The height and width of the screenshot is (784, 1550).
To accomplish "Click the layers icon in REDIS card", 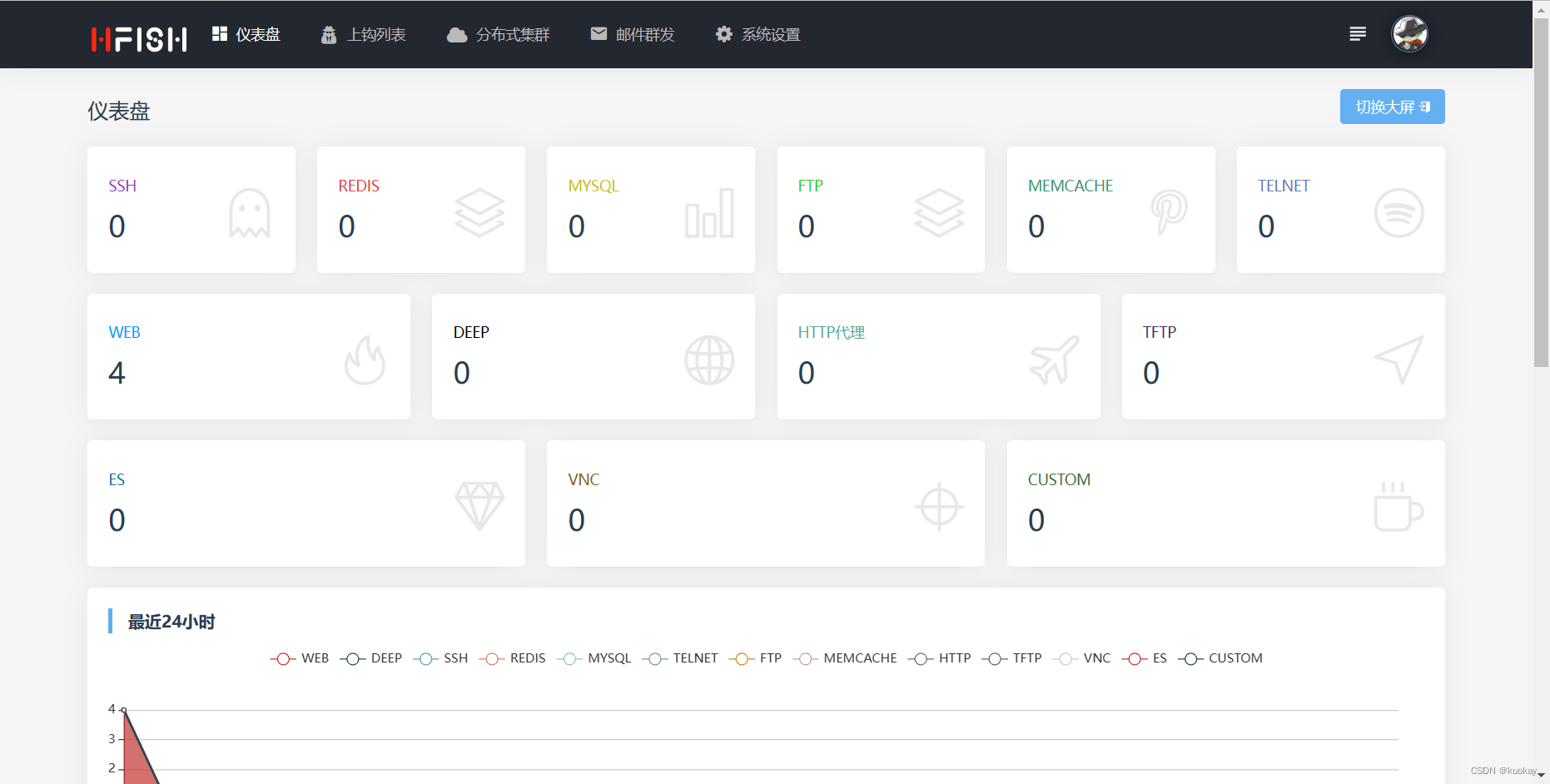I will click(x=479, y=213).
